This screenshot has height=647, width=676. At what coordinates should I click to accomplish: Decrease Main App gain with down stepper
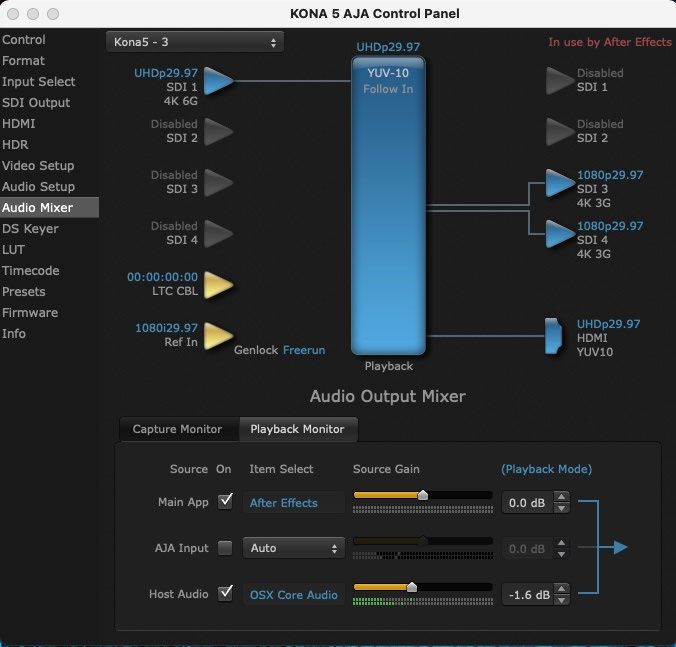coord(561,508)
